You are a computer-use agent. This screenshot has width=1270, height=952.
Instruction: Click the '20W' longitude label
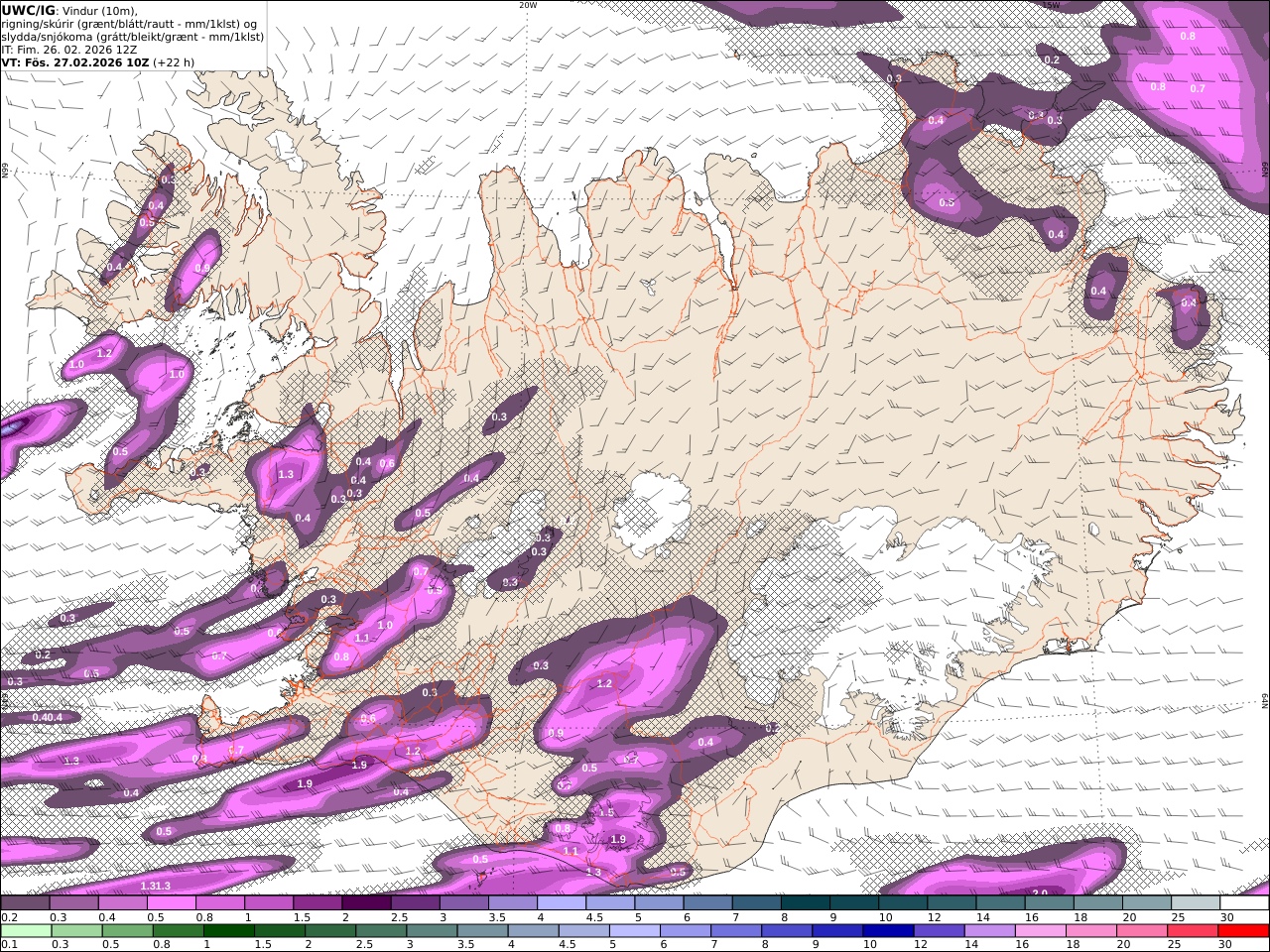[x=528, y=5]
